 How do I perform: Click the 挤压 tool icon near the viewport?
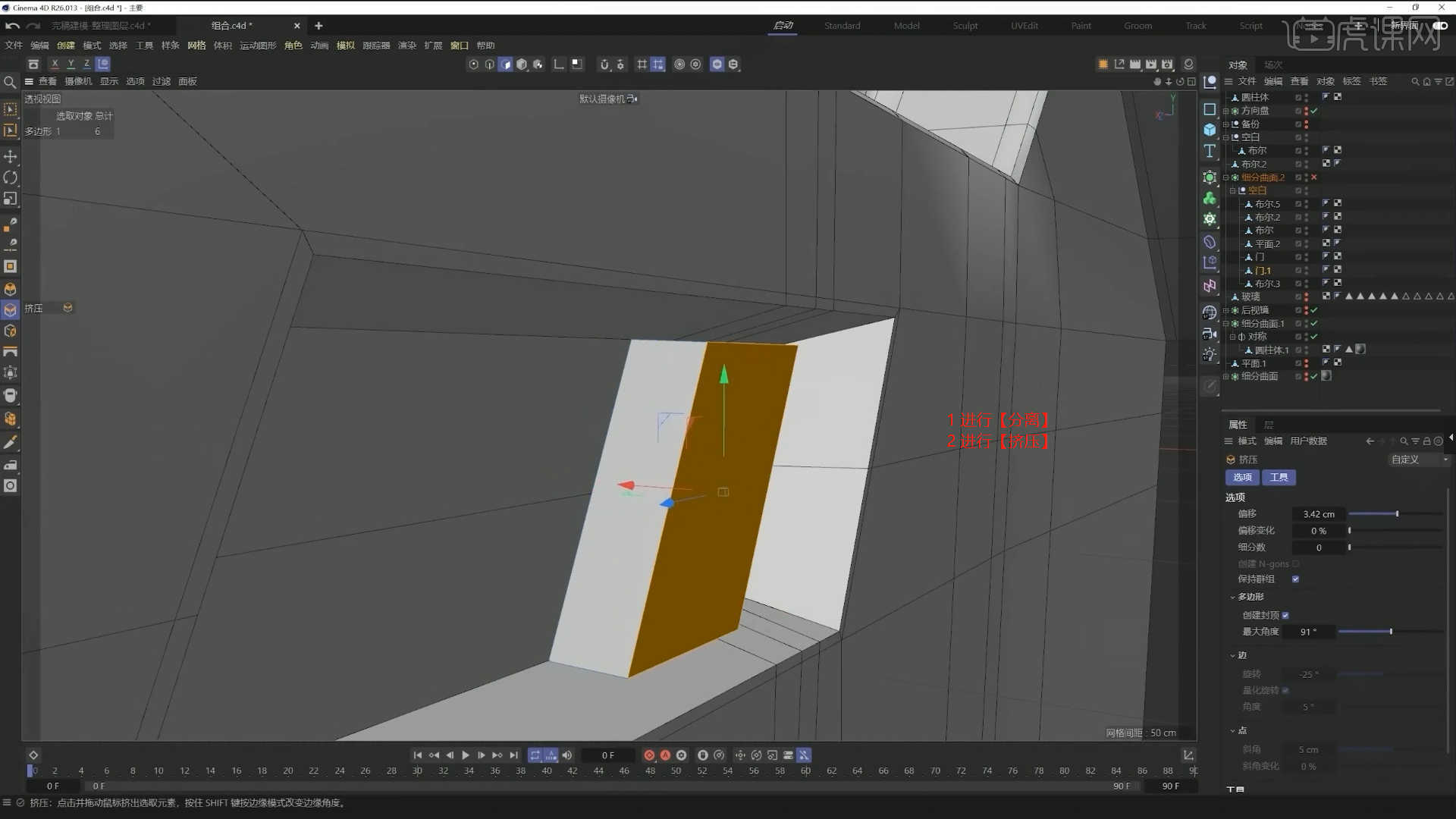[x=67, y=308]
